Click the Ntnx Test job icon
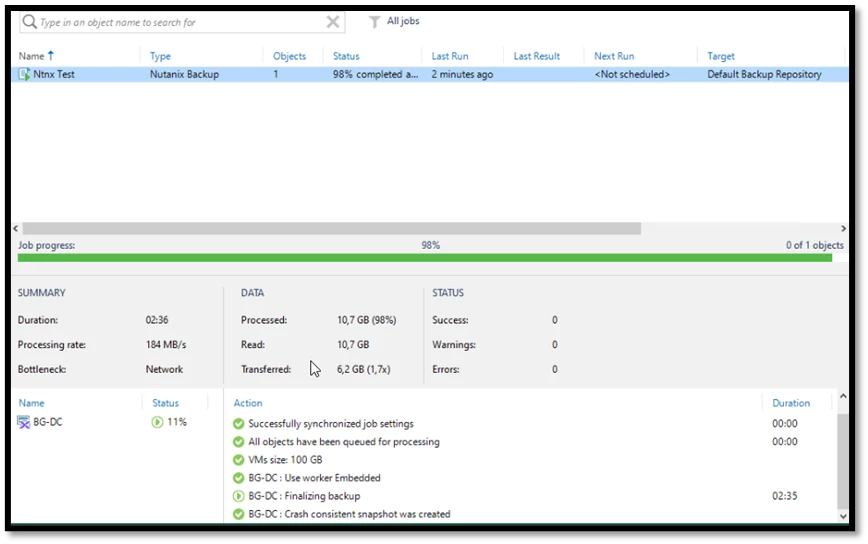Screen dimensions: 868x544 [24, 74]
